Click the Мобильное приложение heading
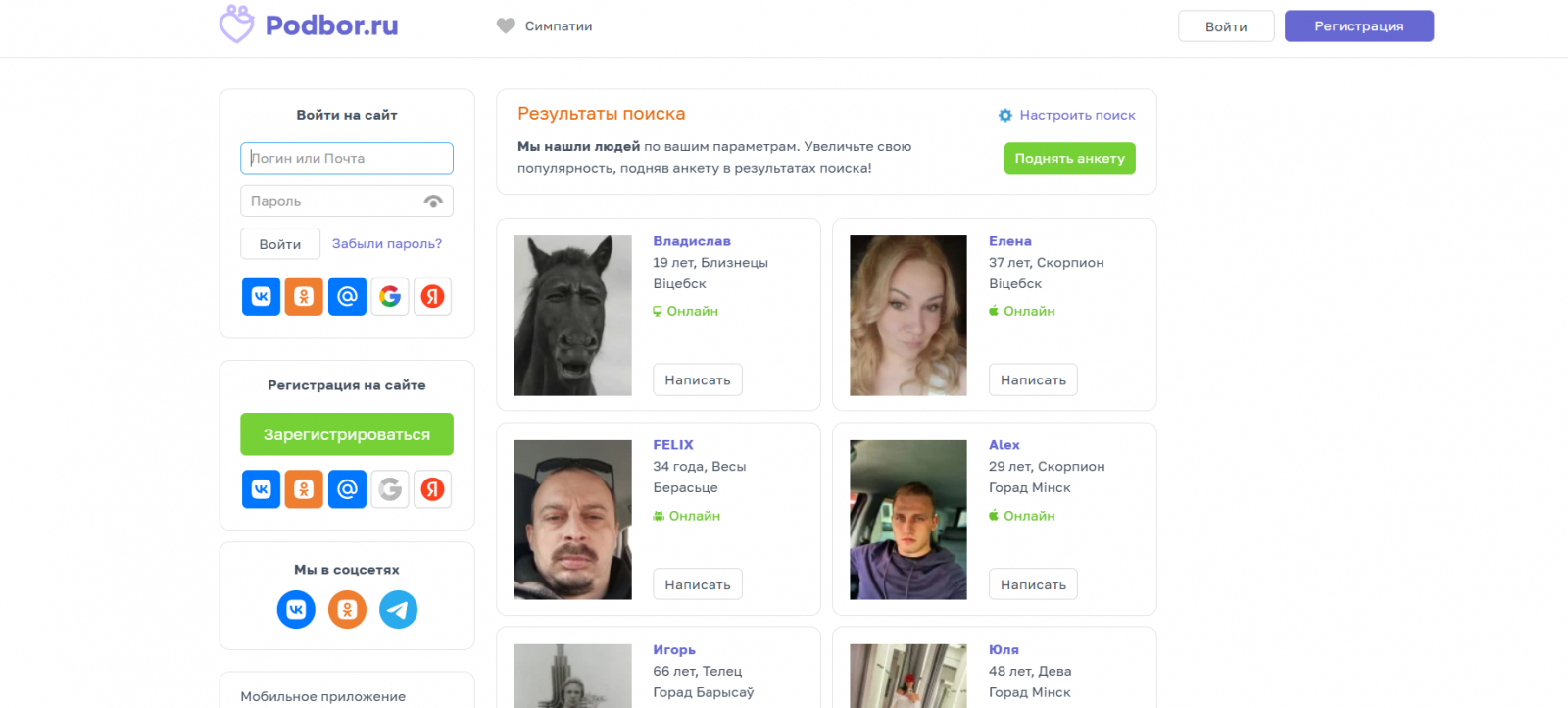Viewport: 1568px width, 708px height. (323, 696)
